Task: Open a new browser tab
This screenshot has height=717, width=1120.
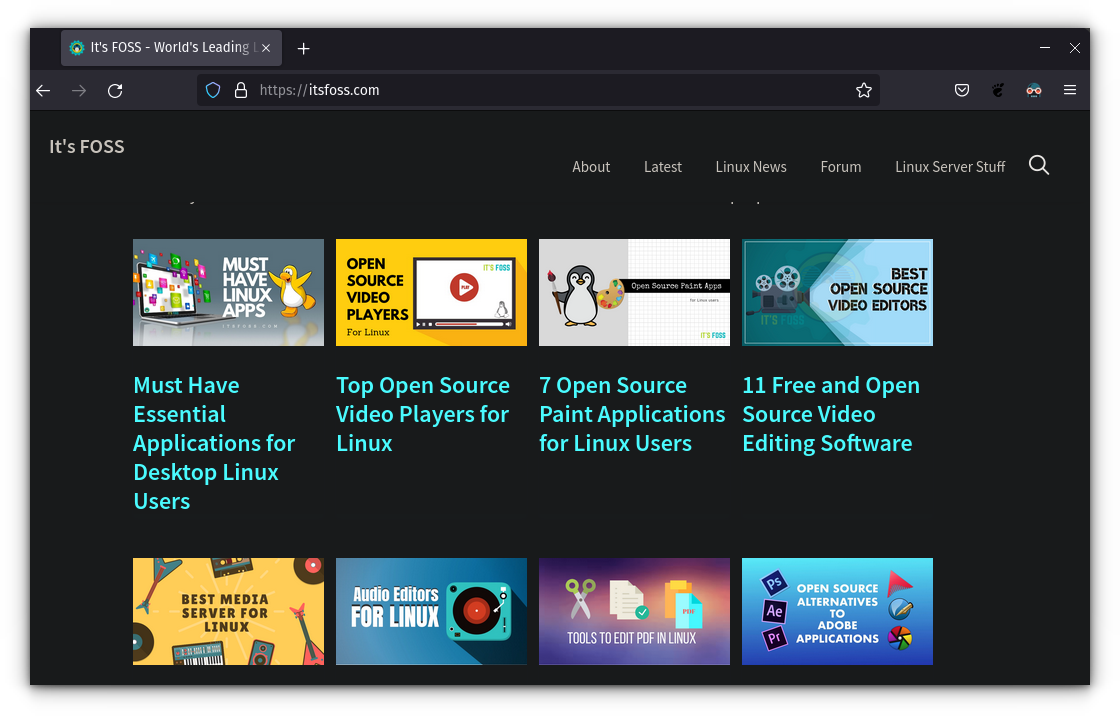Action: pyautogui.click(x=304, y=49)
